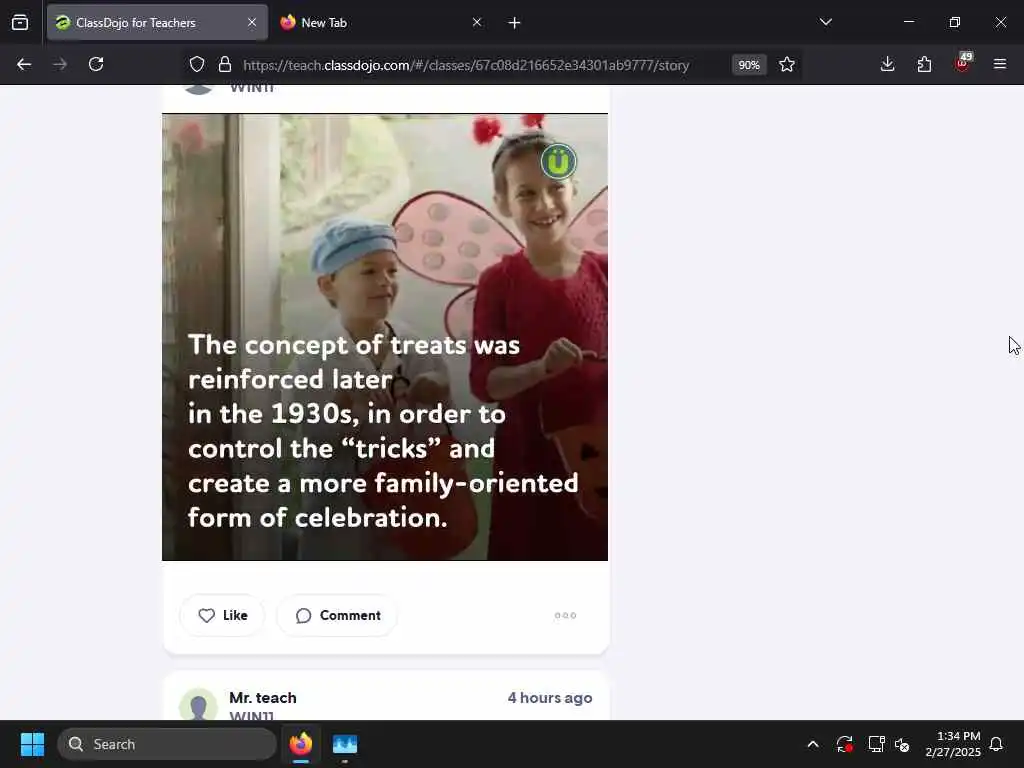Screen dimensions: 1024x768
Task: Click Mr. teach's profile avatar
Action: pos(198,705)
